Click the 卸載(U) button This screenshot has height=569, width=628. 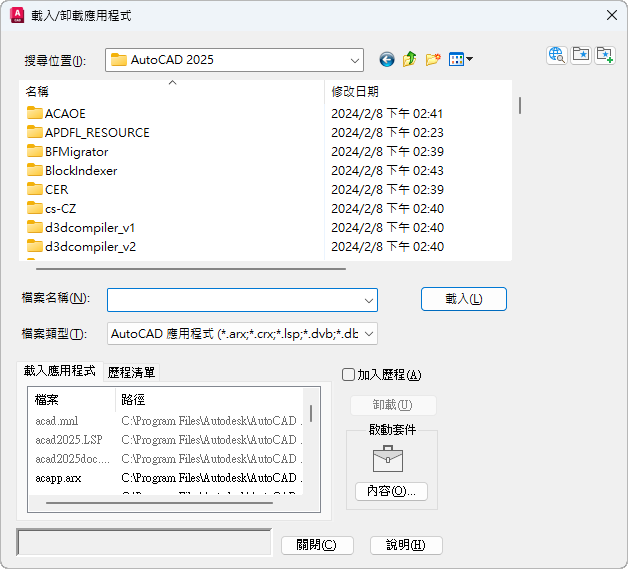[x=393, y=405]
